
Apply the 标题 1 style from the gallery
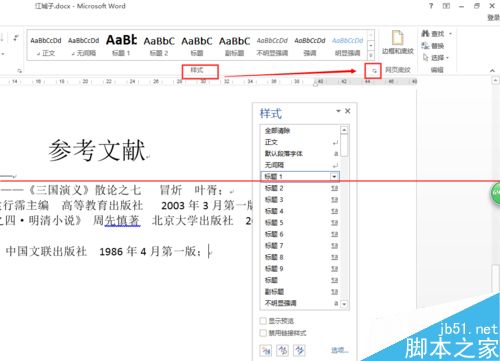point(121,46)
